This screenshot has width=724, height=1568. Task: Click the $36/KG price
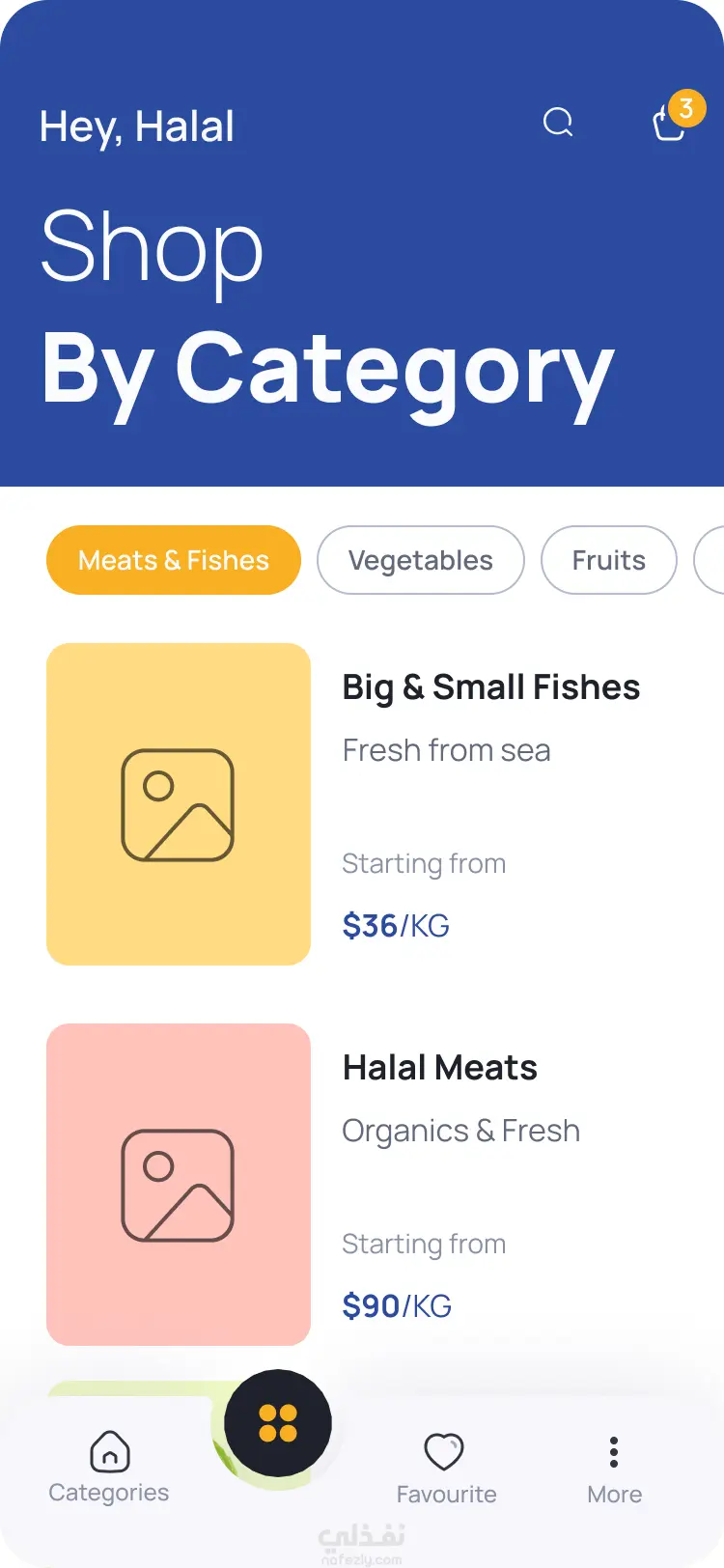[396, 926]
